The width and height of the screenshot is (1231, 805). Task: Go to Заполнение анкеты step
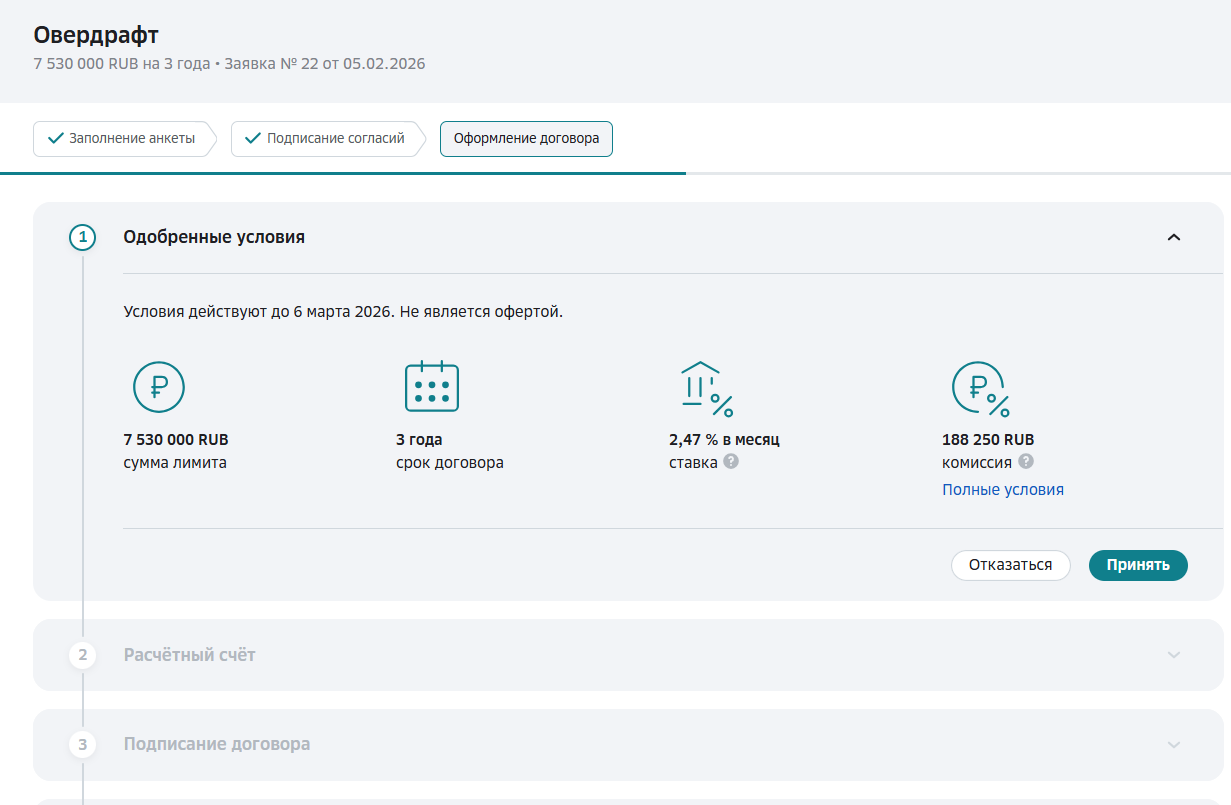(x=125, y=139)
